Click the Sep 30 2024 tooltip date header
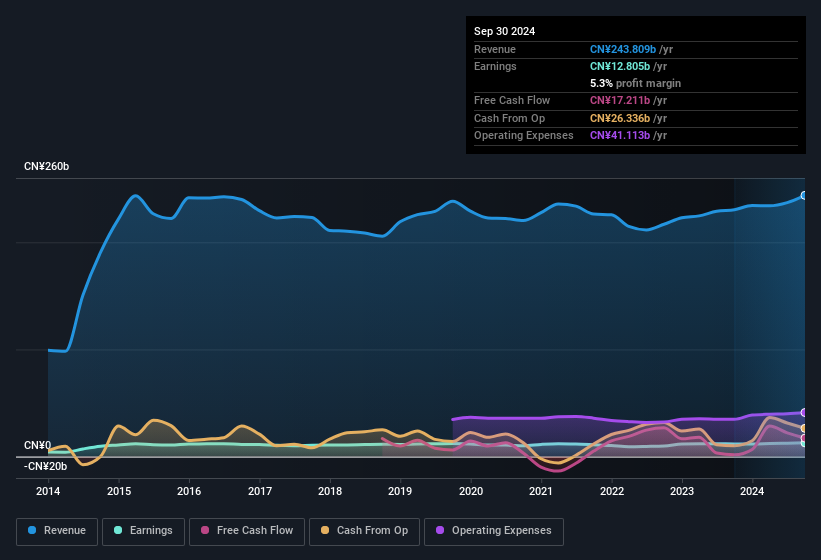This screenshot has height=560, width=821. (504, 31)
